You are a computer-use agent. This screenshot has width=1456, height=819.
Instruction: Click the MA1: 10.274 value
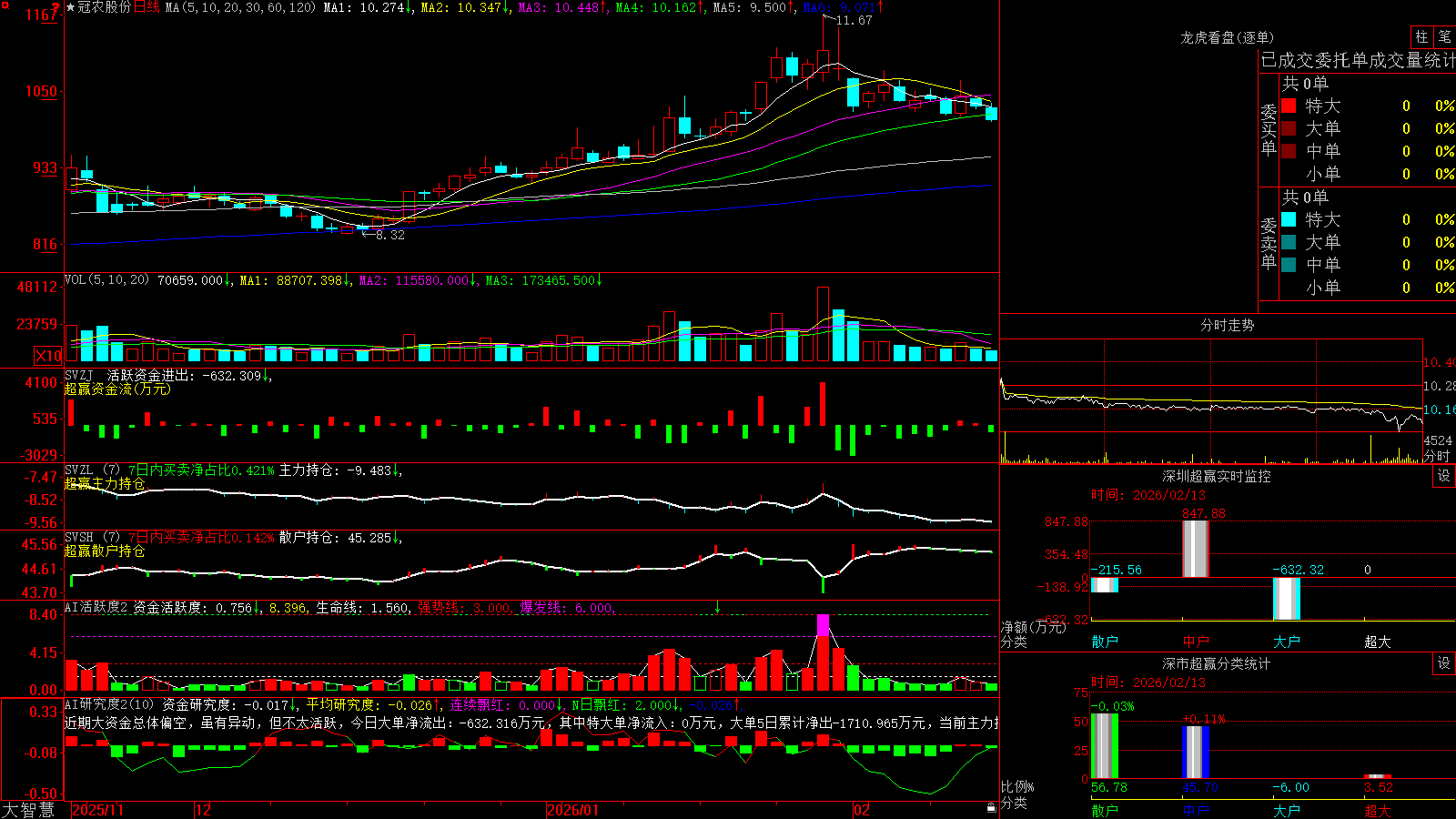pyautogui.click(x=369, y=7)
